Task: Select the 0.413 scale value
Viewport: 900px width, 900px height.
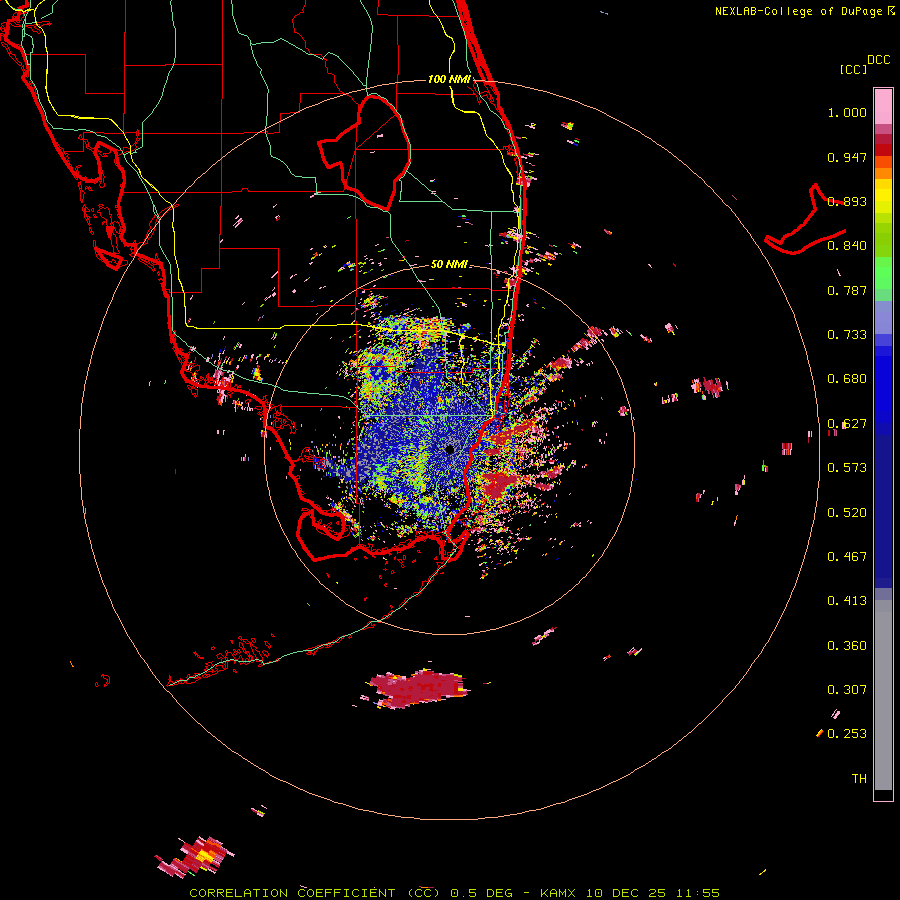Action: pos(847,601)
